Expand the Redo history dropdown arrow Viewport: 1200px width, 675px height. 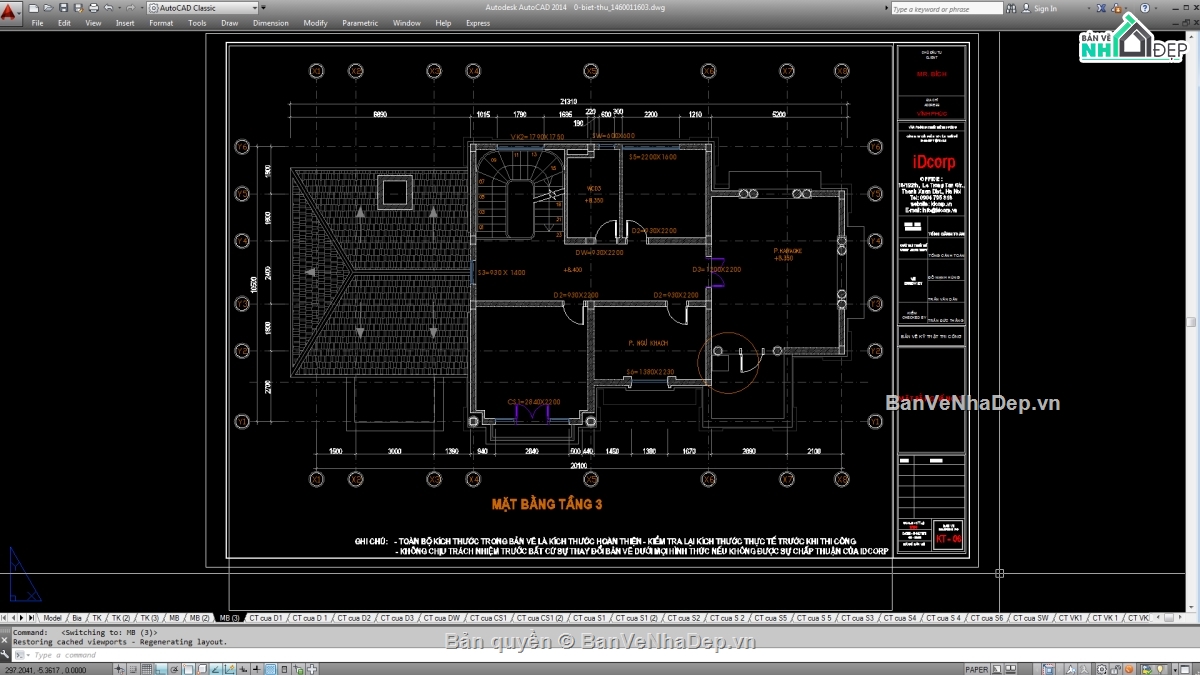142,8
